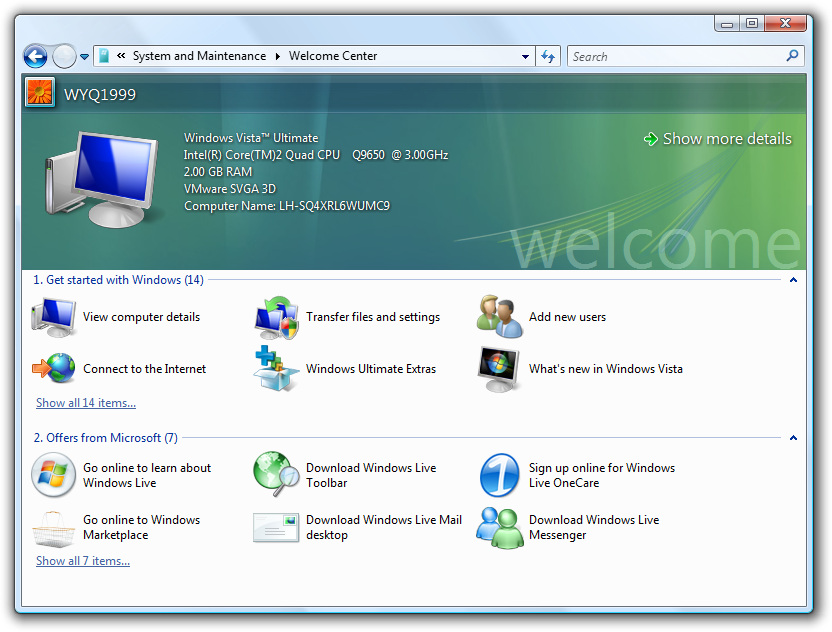Click the greyed Forward navigation button
Screen dimensions: 832x632
point(64,56)
